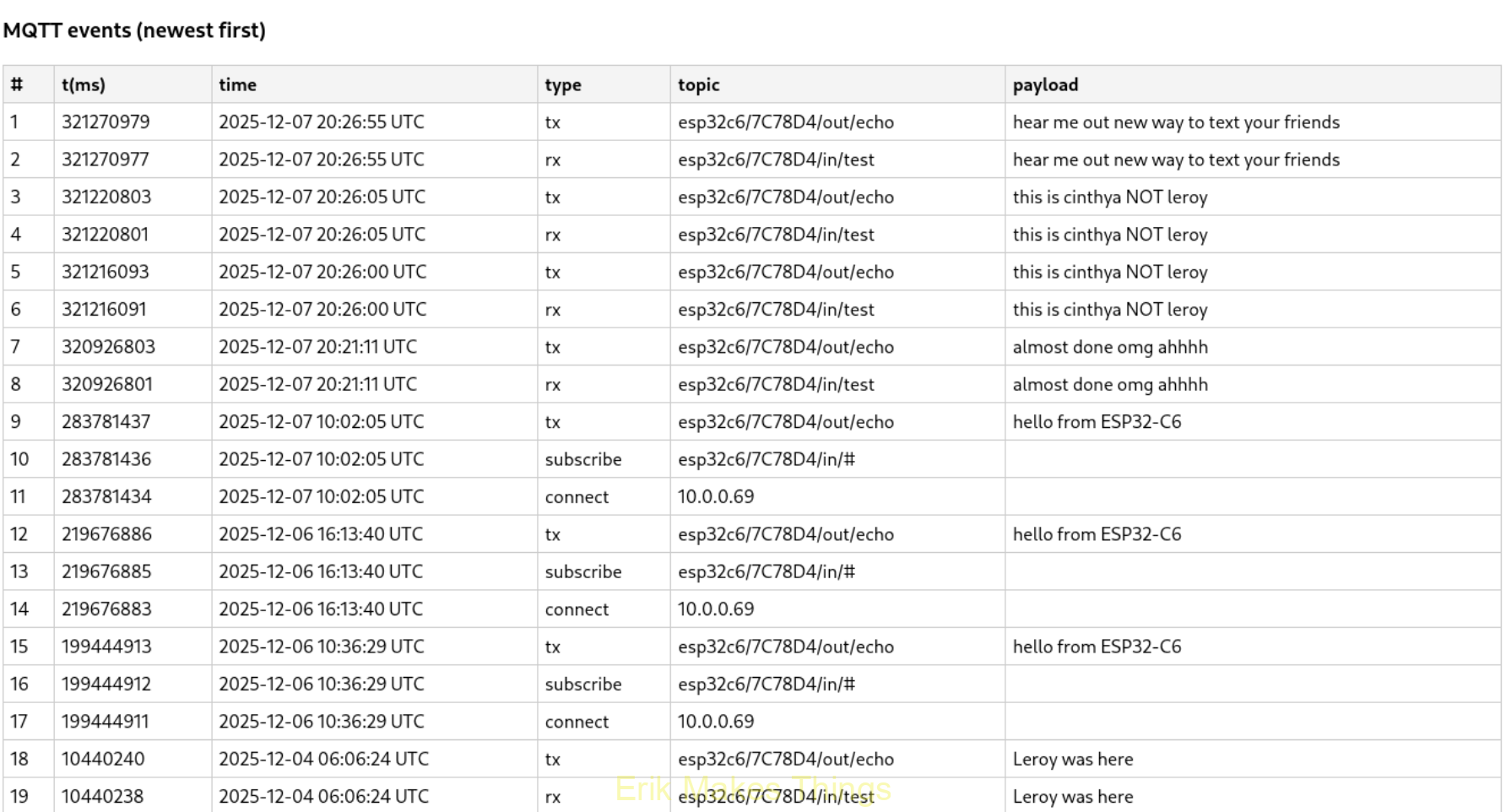Click the "#" column header
Screen dimensions: 1506x812
pyautogui.click(x=17, y=85)
